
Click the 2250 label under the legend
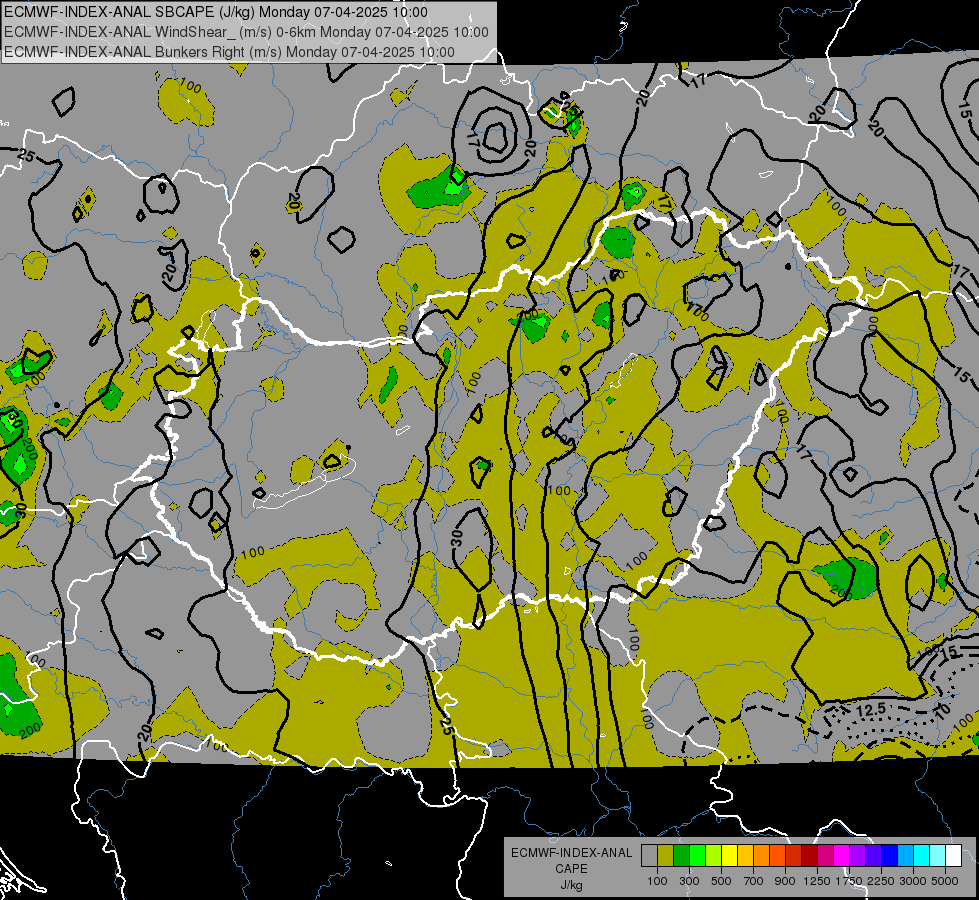point(881,881)
